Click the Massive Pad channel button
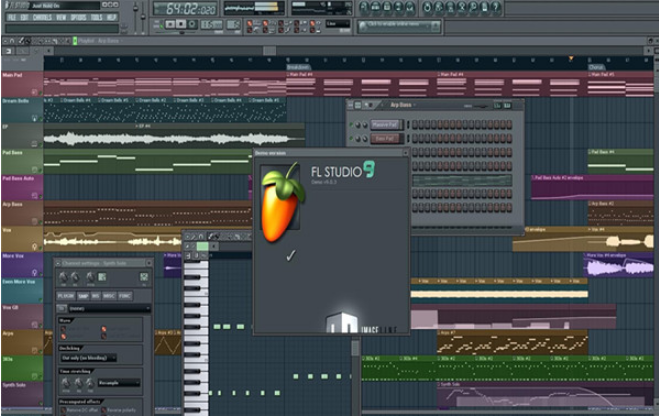 [385, 125]
